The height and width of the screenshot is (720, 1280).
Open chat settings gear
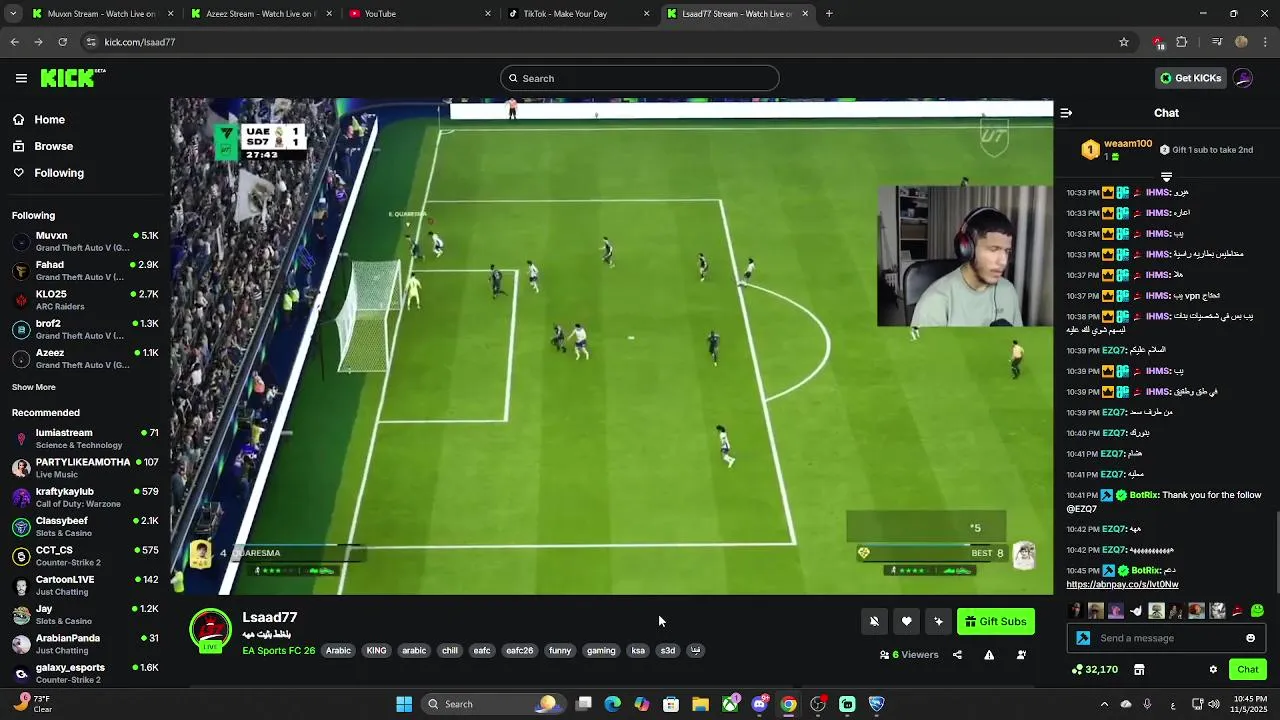click(1213, 670)
